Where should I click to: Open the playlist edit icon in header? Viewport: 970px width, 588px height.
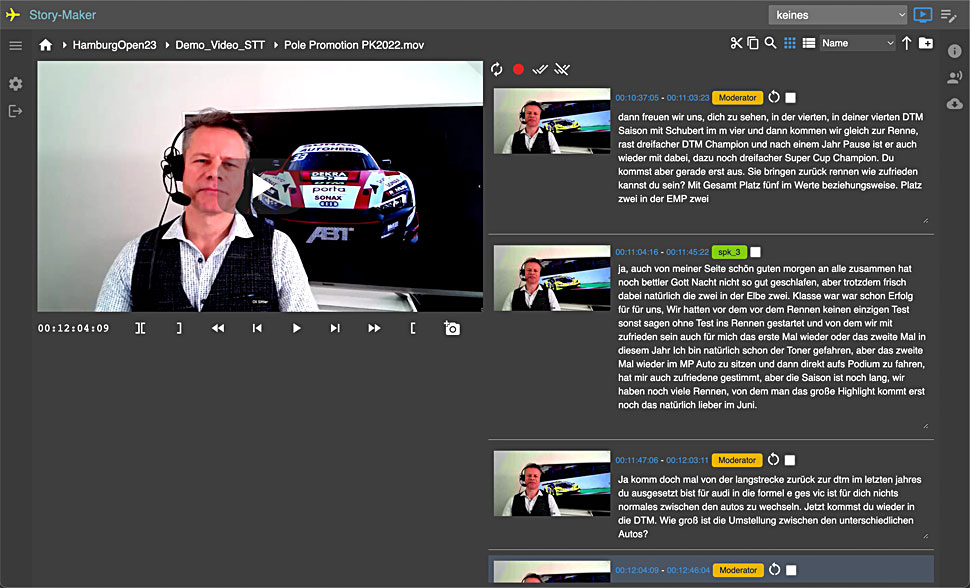coord(948,15)
